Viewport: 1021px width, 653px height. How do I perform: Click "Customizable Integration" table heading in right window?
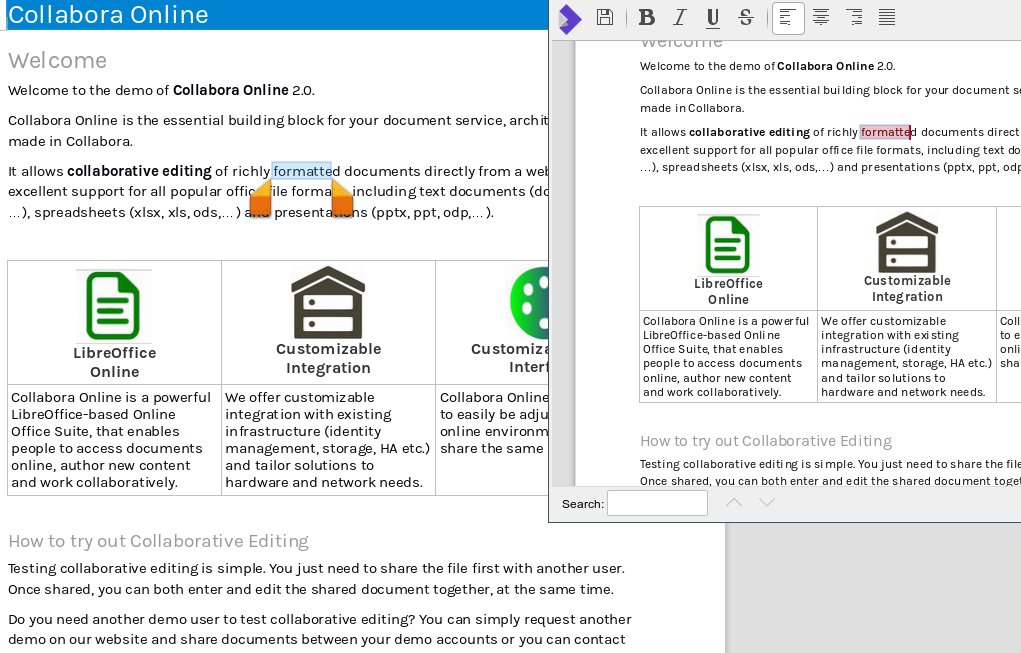(x=907, y=288)
